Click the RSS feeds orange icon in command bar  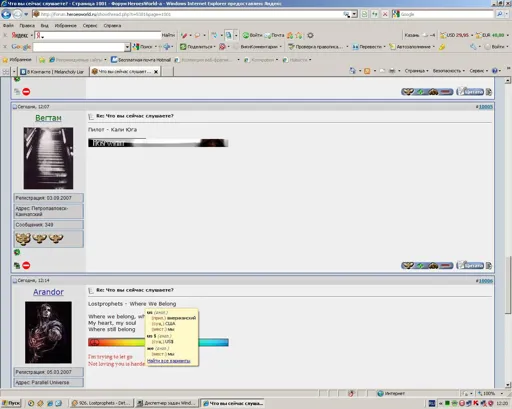(367, 71)
